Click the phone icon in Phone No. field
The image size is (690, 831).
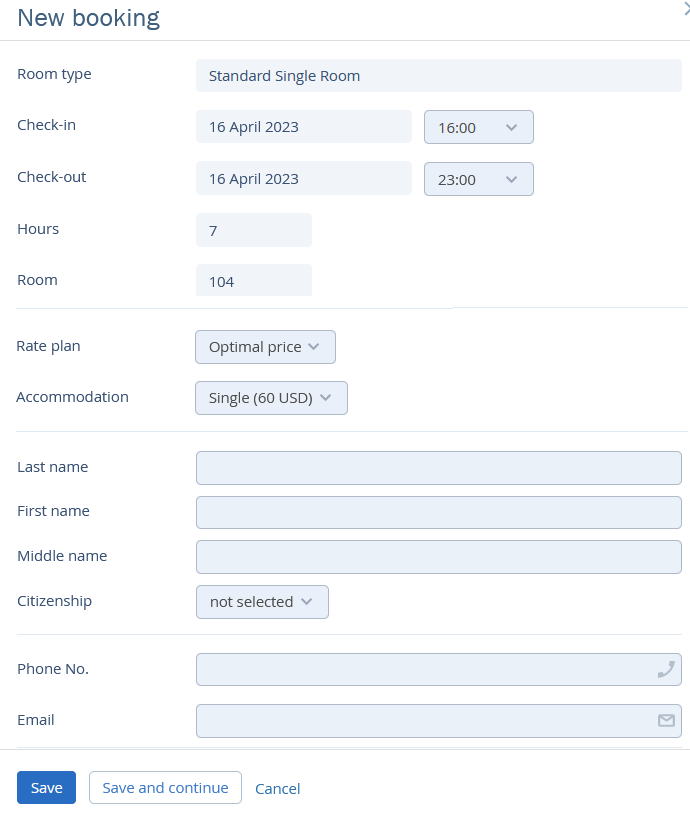click(x=666, y=669)
